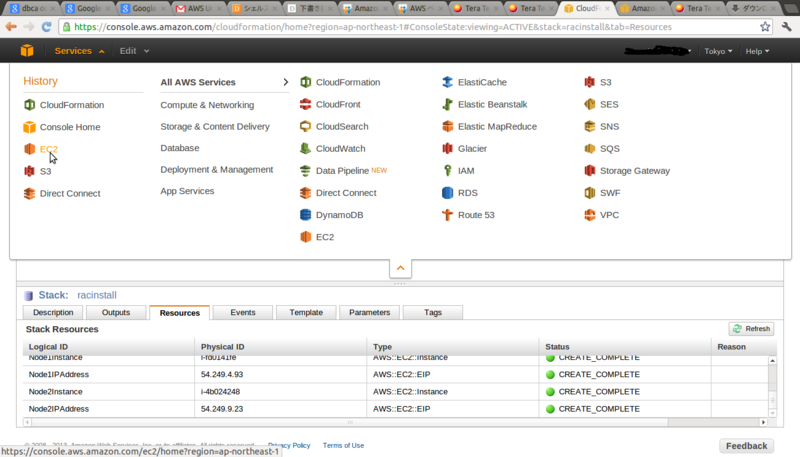
Task: Click the RDS service icon
Action: (x=447, y=193)
